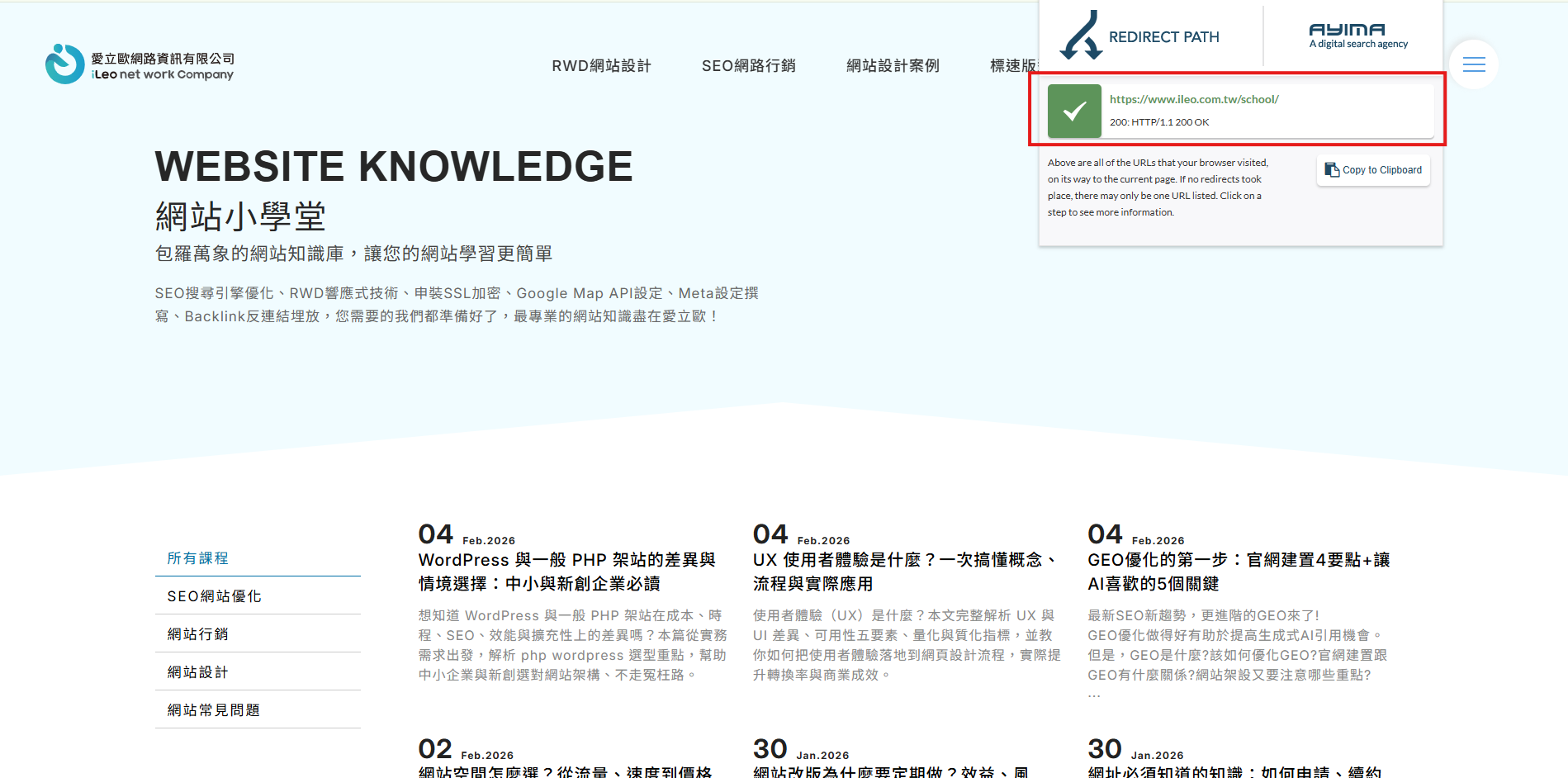
Task: Select the 網站行銷 category
Action: coord(198,634)
